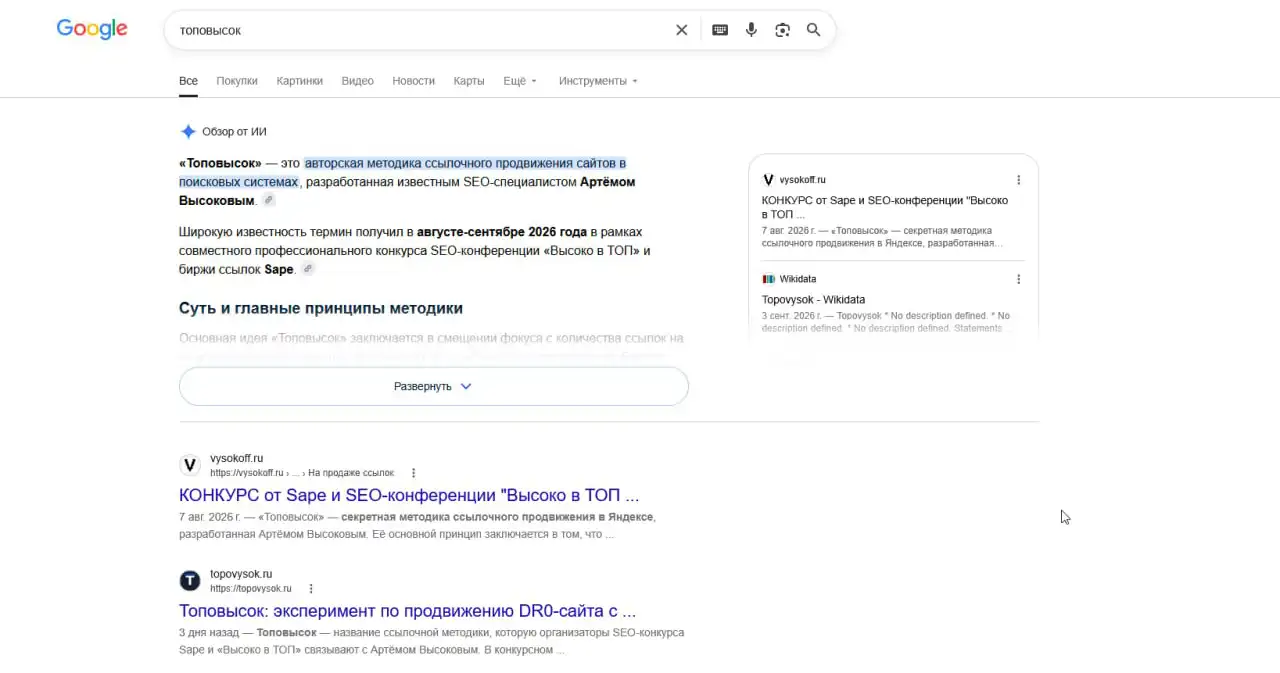Switch to the Картинки tab
Viewport: 1280px width, 673px height.
pyautogui.click(x=300, y=81)
